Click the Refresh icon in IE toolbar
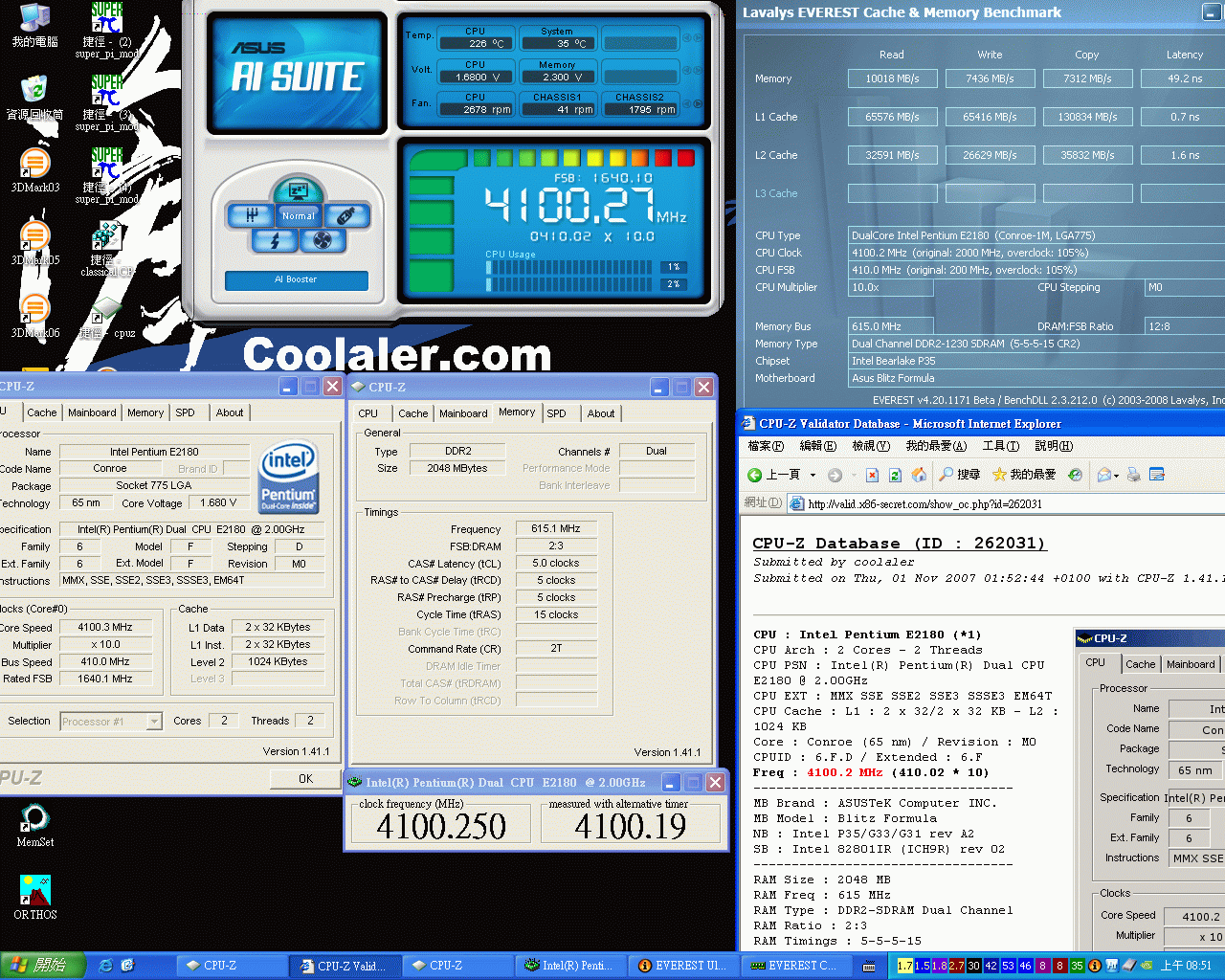Image resolution: width=1225 pixels, height=980 pixels. [895, 475]
